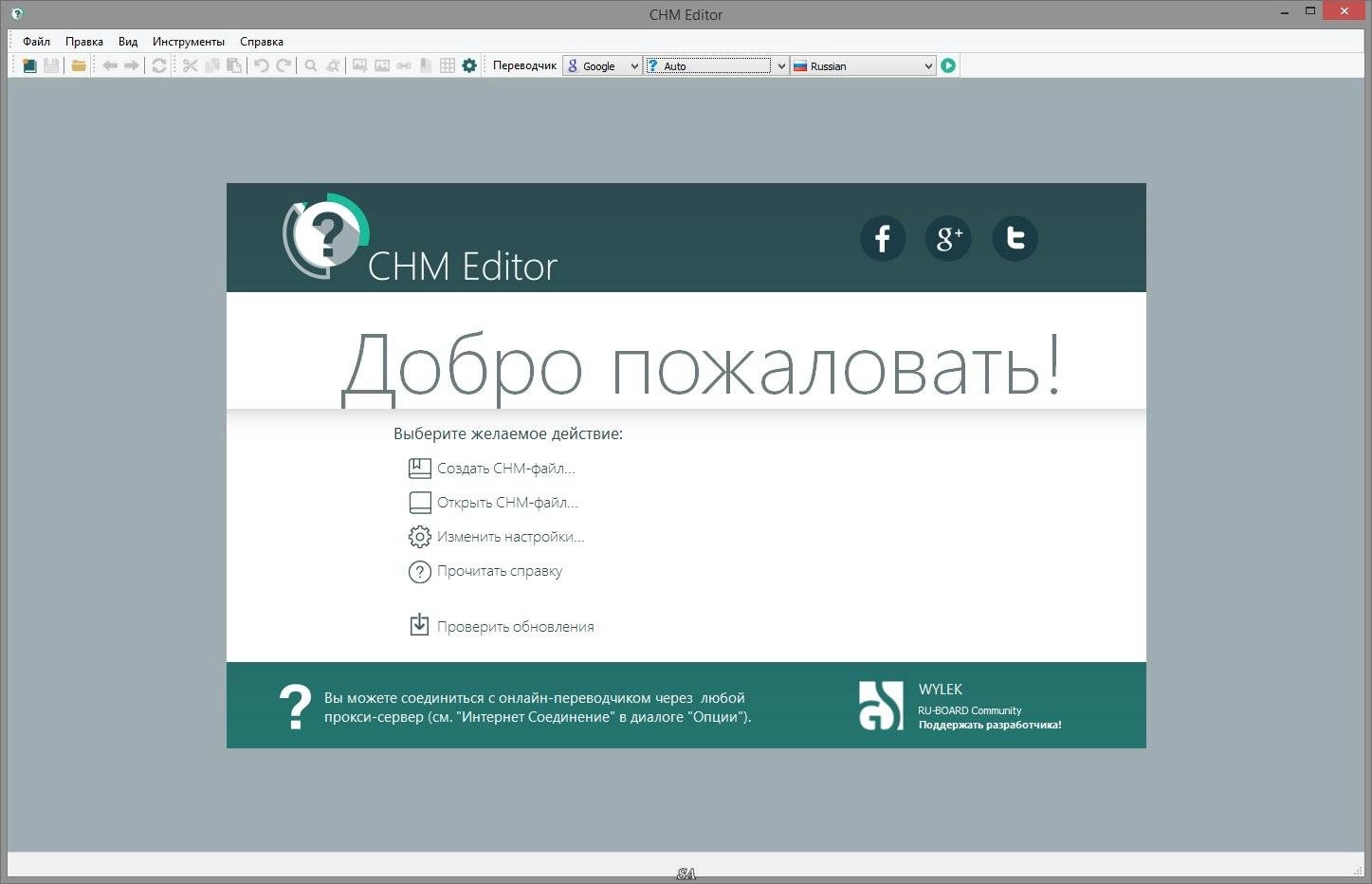Click the save floppy disk toolbar icon
This screenshot has height=884, width=1372.
click(x=51, y=65)
